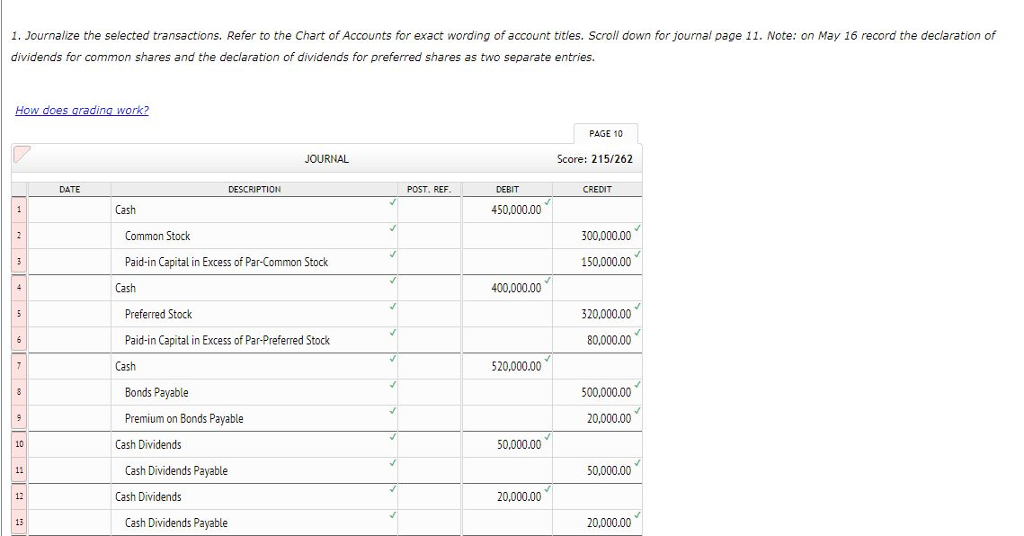The height and width of the screenshot is (536, 1024).
Task: Select row number 7 marker
Action: point(19,366)
